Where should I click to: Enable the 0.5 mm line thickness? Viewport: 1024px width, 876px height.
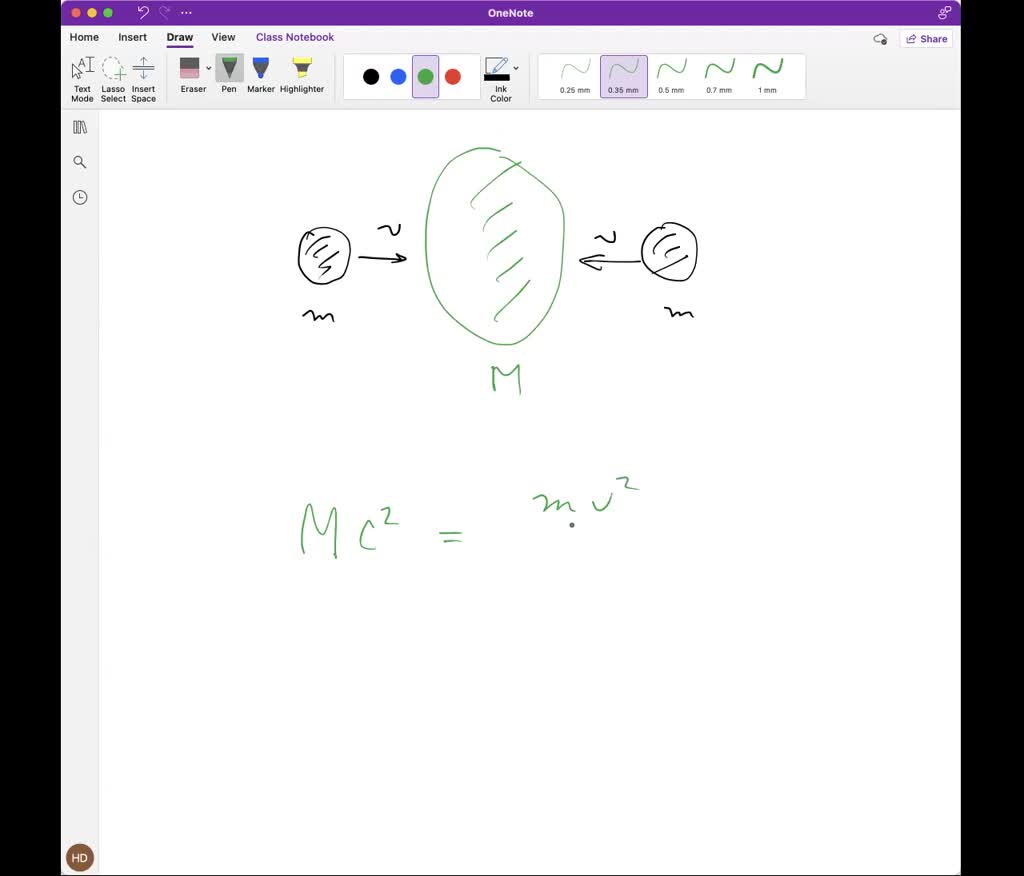[x=671, y=76]
